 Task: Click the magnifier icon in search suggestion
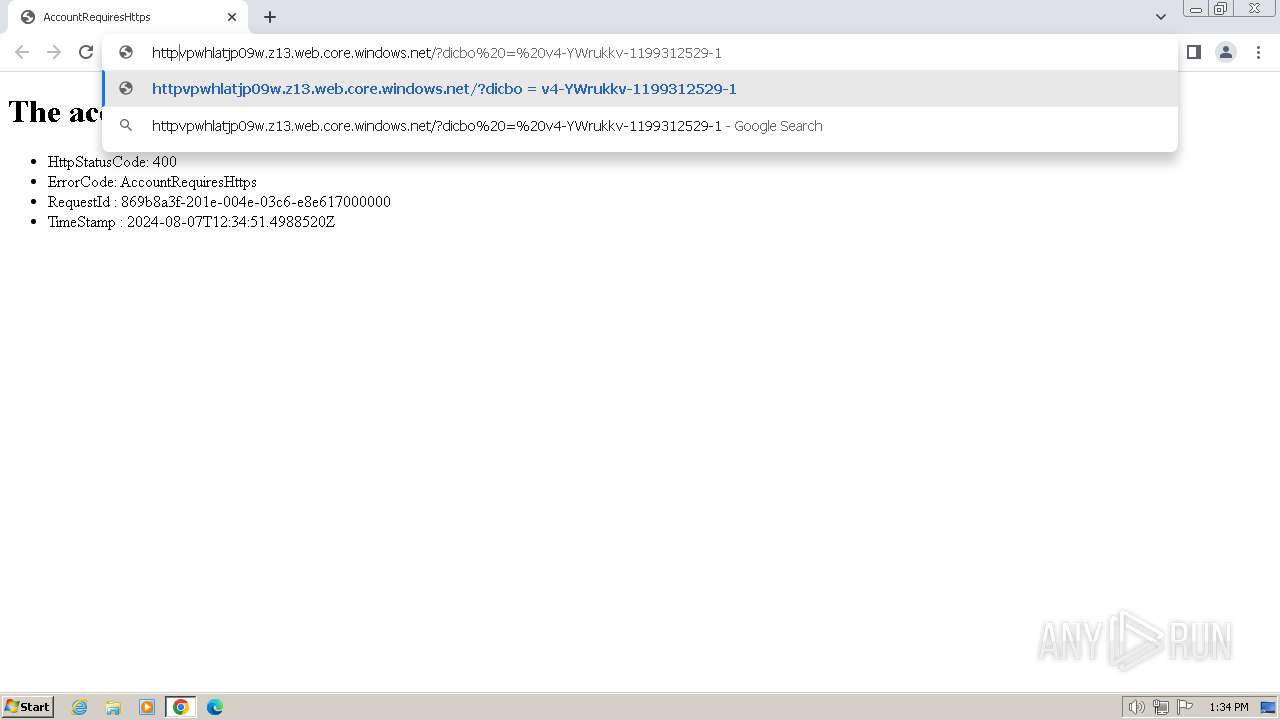[x=126, y=126]
